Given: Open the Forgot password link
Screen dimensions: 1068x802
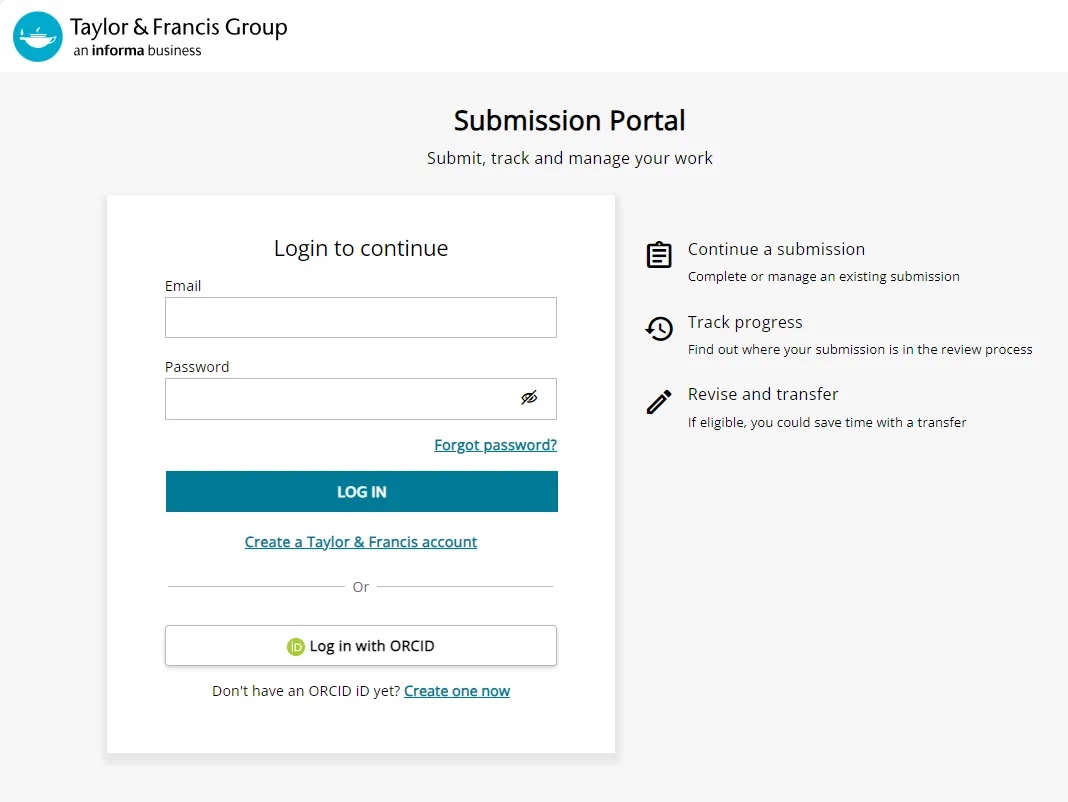Looking at the screenshot, I should pyautogui.click(x=495, y=444).
